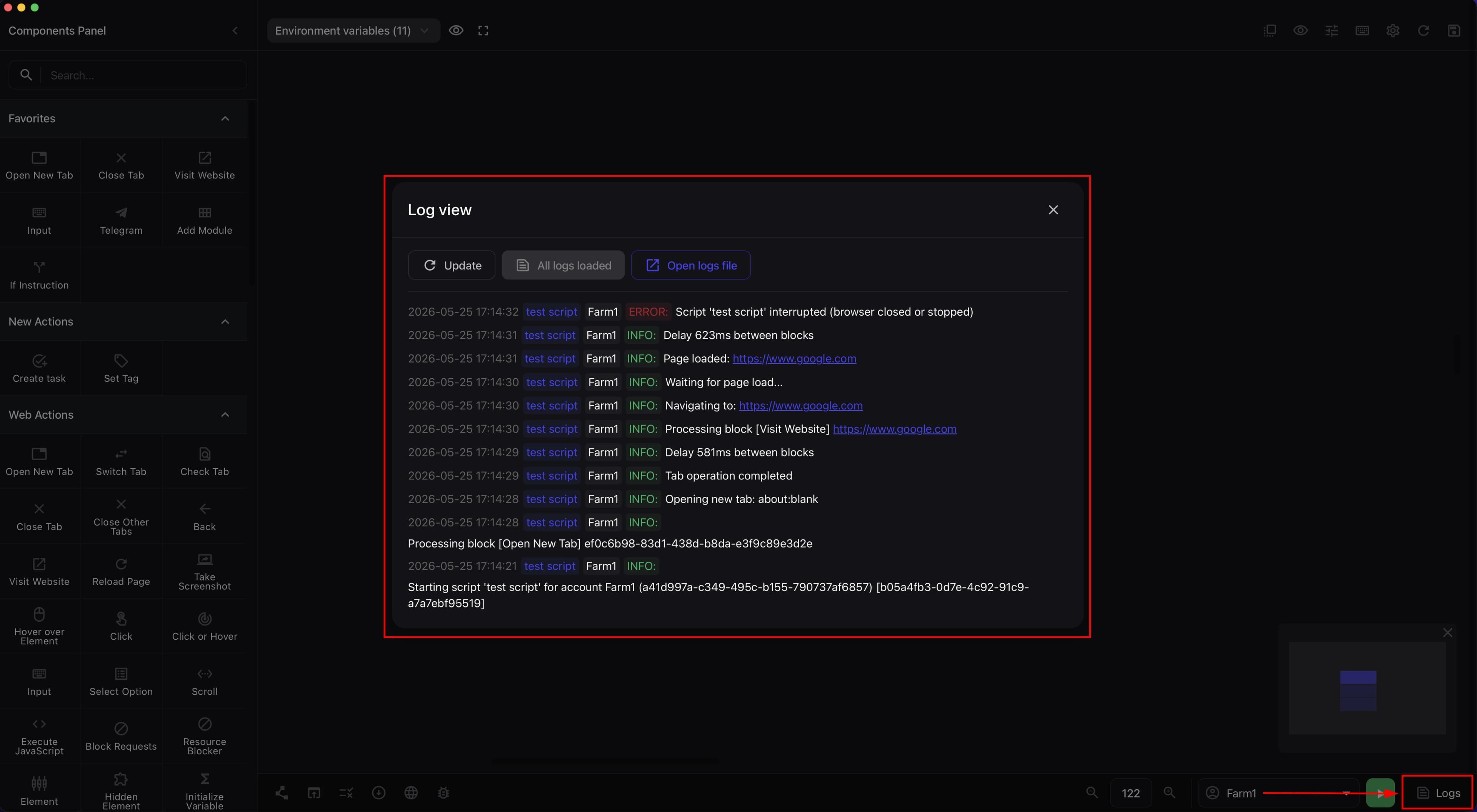Select the Take Screenshot block
The height and width of the screenshot is (812, 1477).
point(205,572)
